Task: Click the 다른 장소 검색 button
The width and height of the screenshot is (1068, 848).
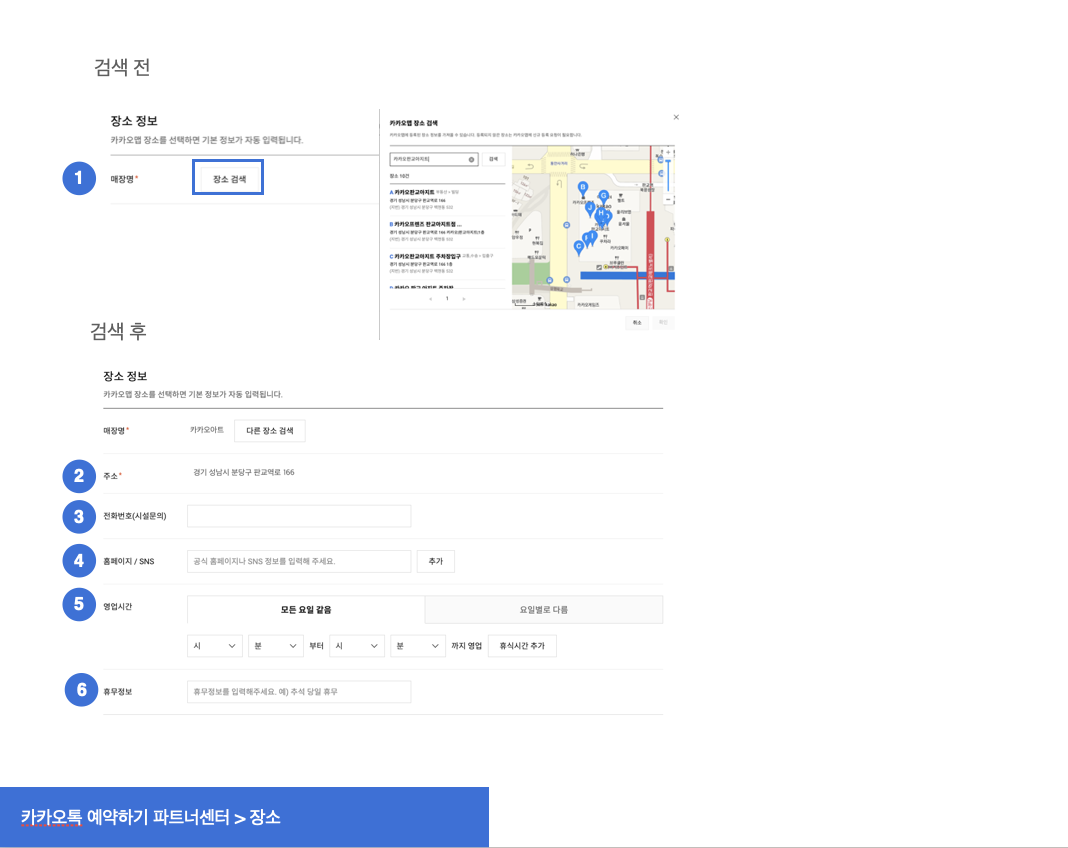Action: click(x=270, y=430)
